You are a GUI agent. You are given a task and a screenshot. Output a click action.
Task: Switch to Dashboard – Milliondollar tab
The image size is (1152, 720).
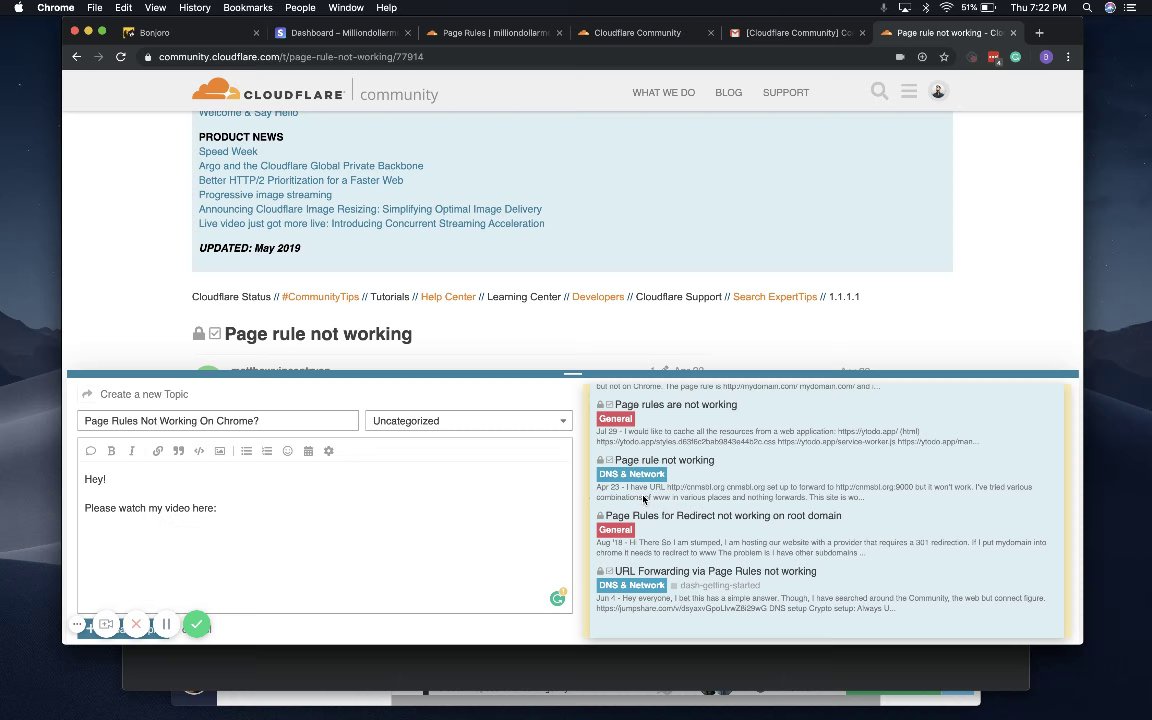343,33
